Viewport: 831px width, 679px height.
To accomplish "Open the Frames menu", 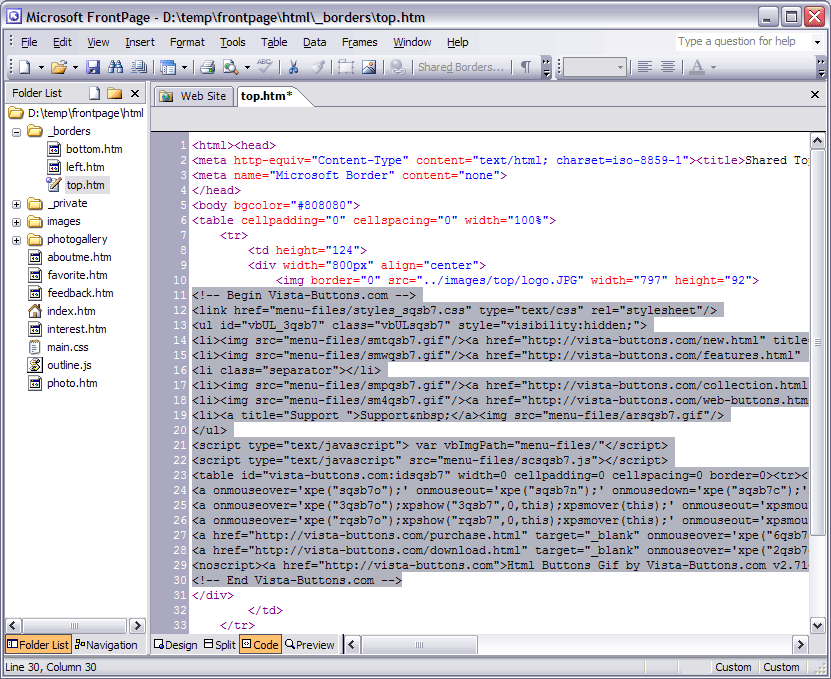I will click(360, 42).
